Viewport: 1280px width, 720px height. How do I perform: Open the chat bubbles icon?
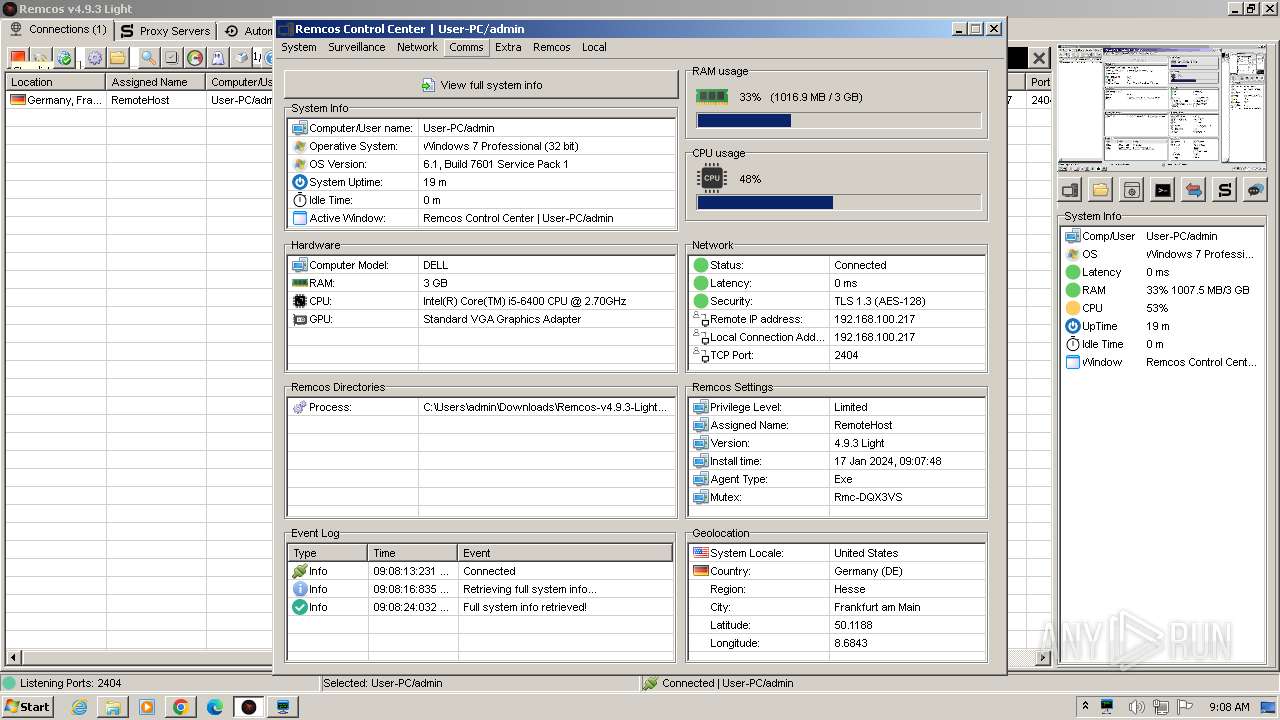tap(1255, 190)
